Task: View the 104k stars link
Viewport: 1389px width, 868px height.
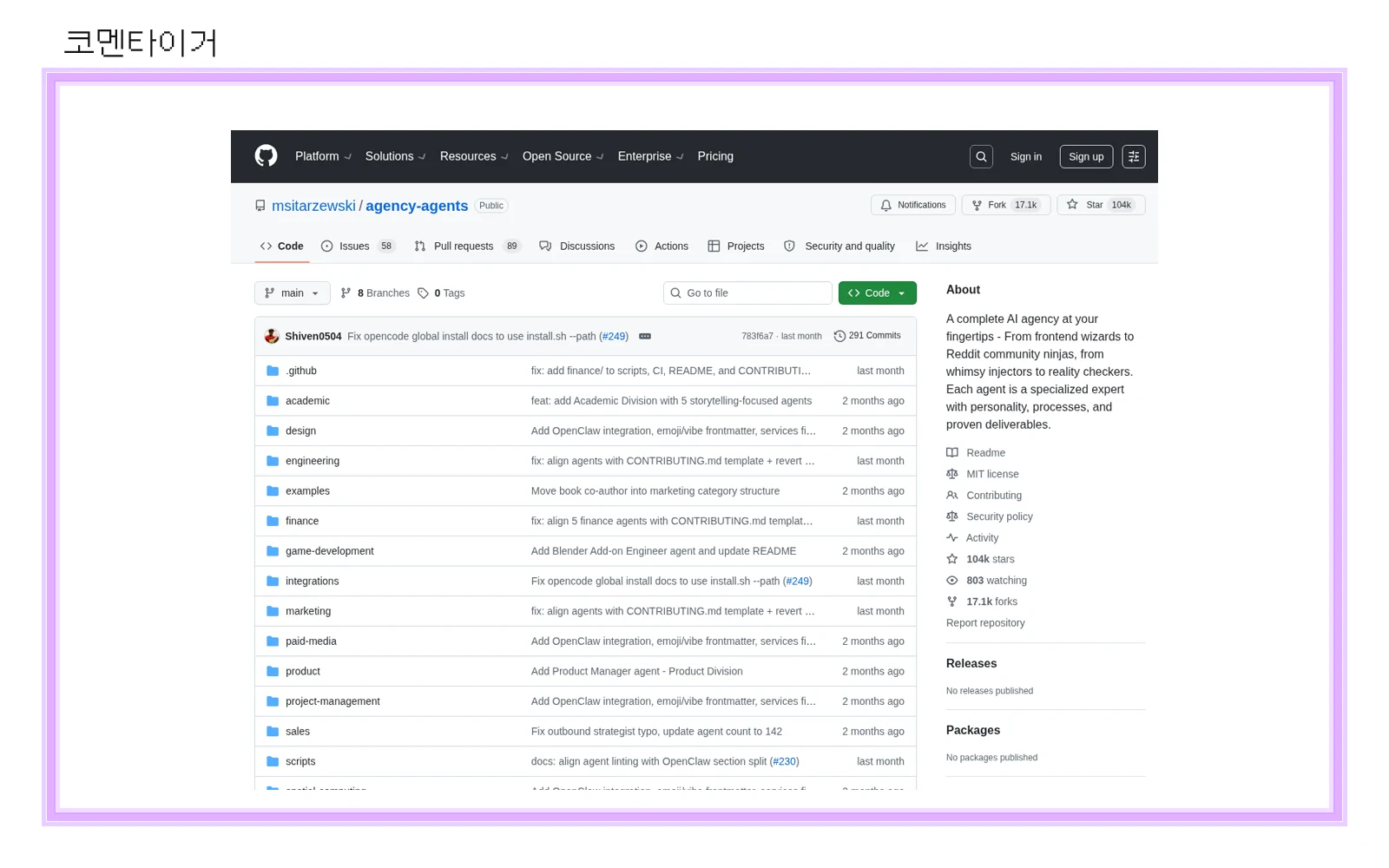Action: (981, 560)
